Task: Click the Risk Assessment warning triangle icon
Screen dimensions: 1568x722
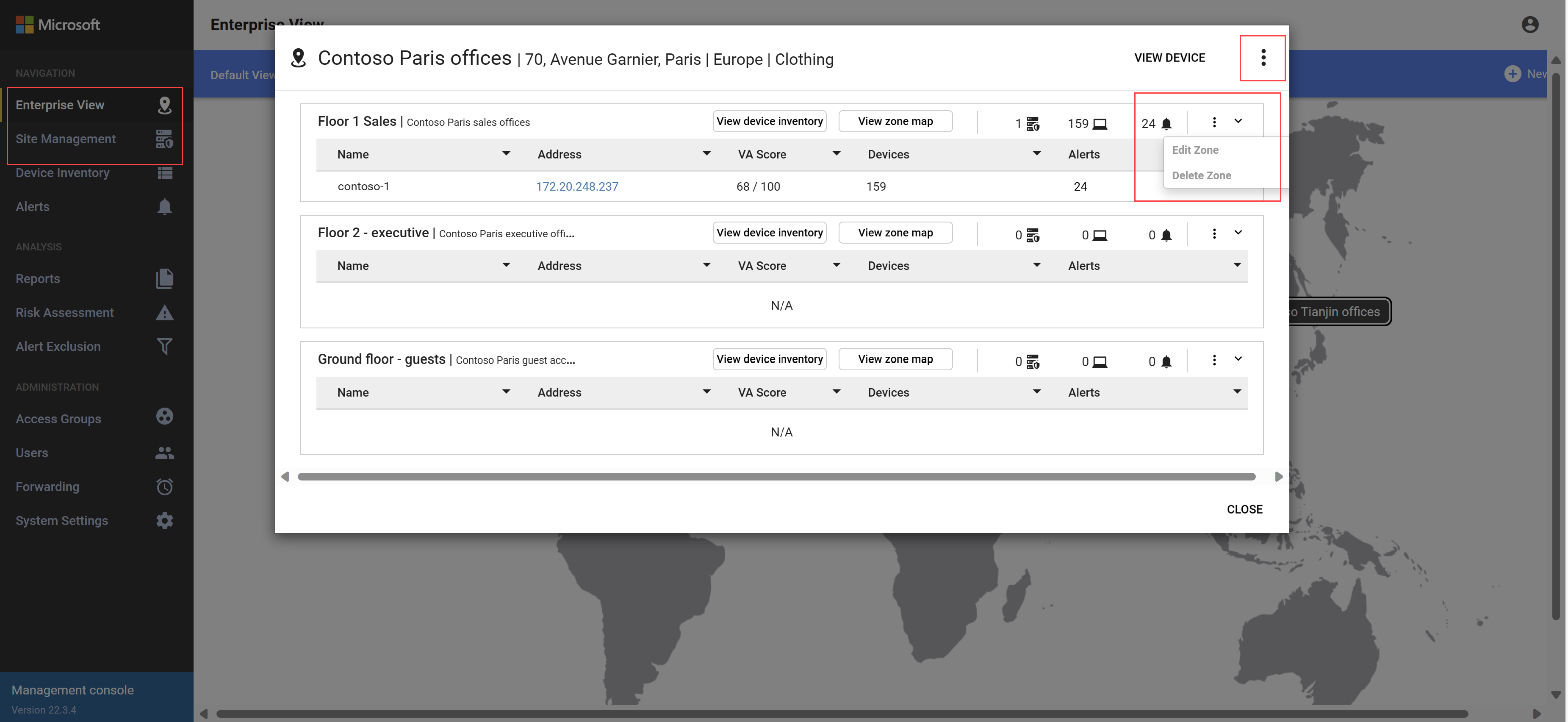Action: pyautogui.click(x=164, y=313)
